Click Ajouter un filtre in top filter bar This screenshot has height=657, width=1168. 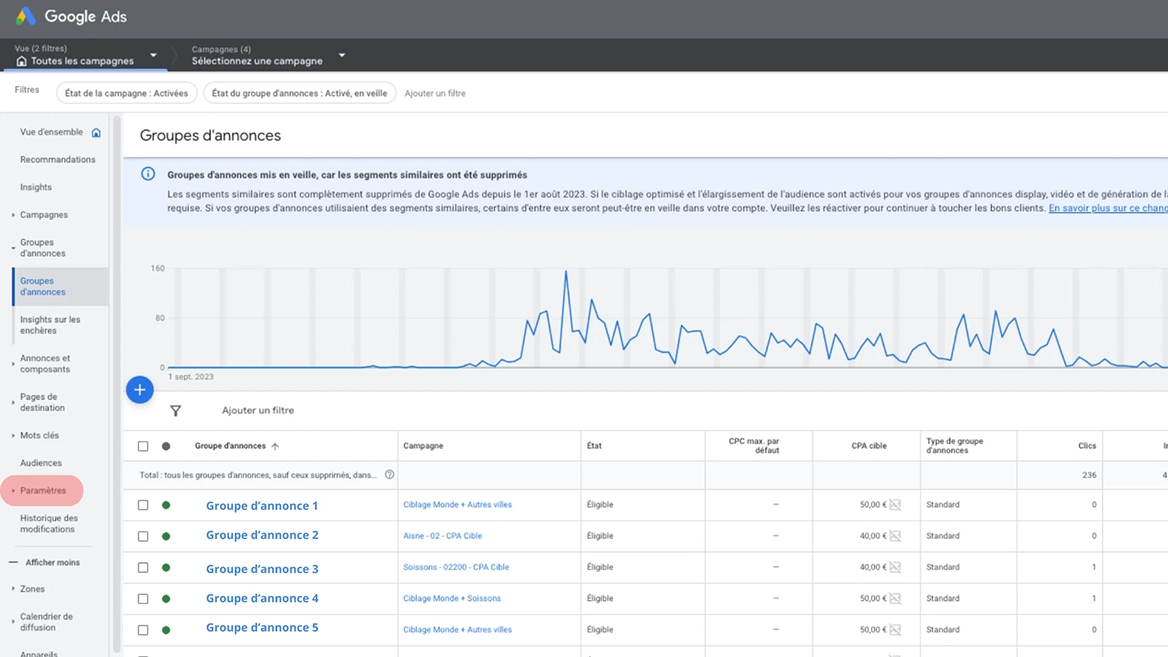pos(435,93)
